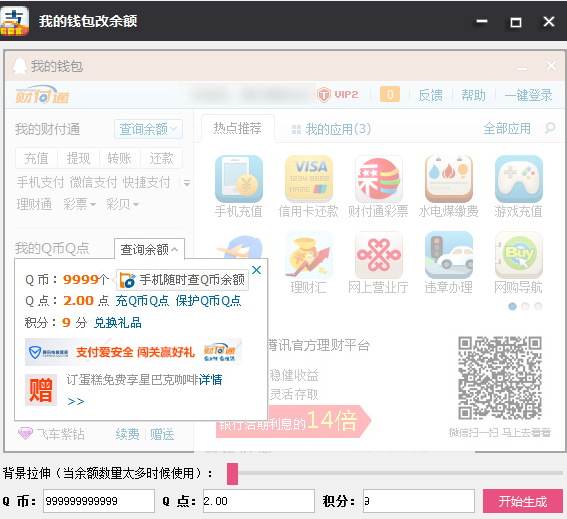This screenshot has width=567, height=519.
Task: Click the QR code image
Action: [x=500, y=378]
